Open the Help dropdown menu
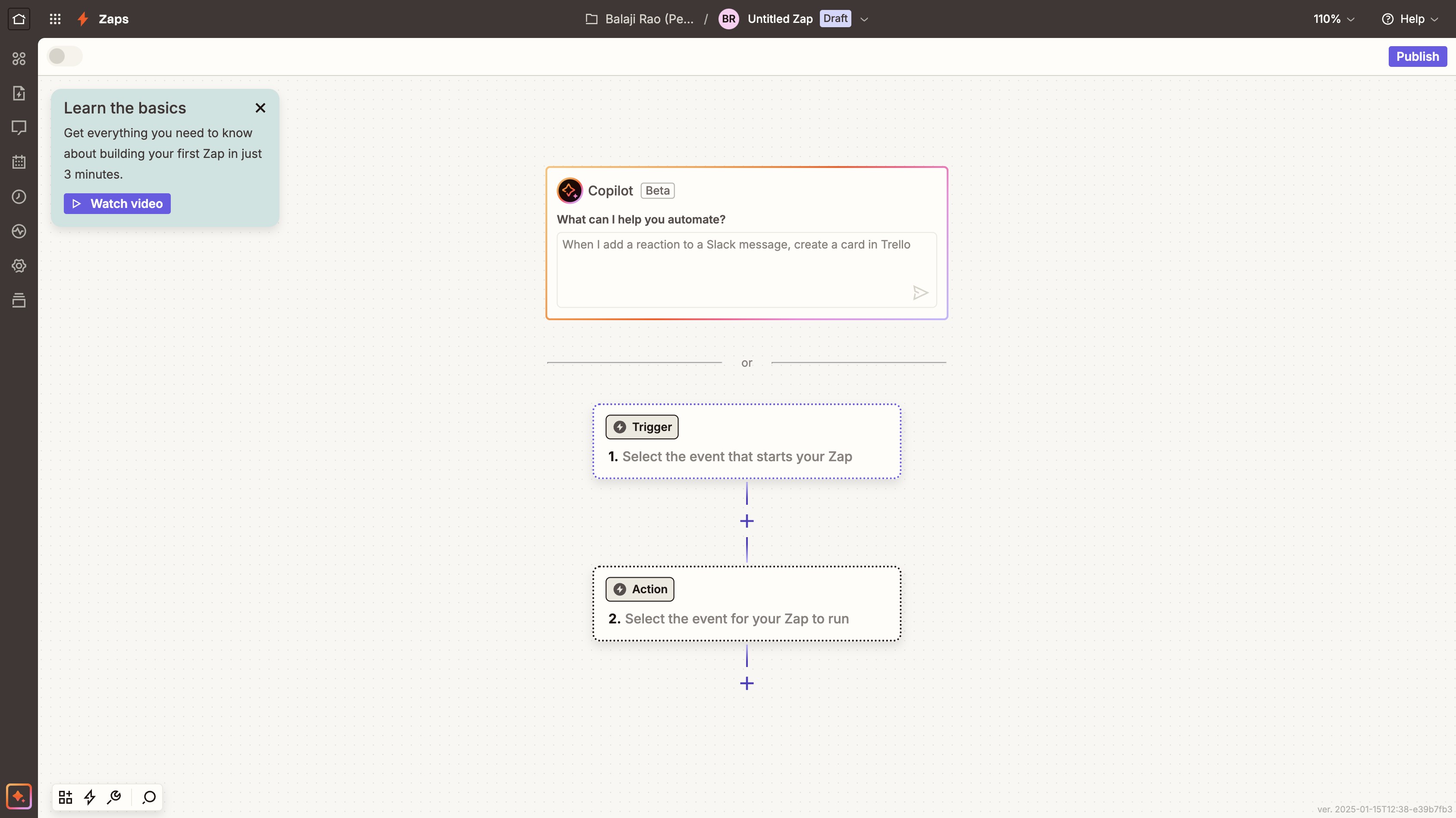Screen dimensions: 1456x818 [x=1410, y=19]
